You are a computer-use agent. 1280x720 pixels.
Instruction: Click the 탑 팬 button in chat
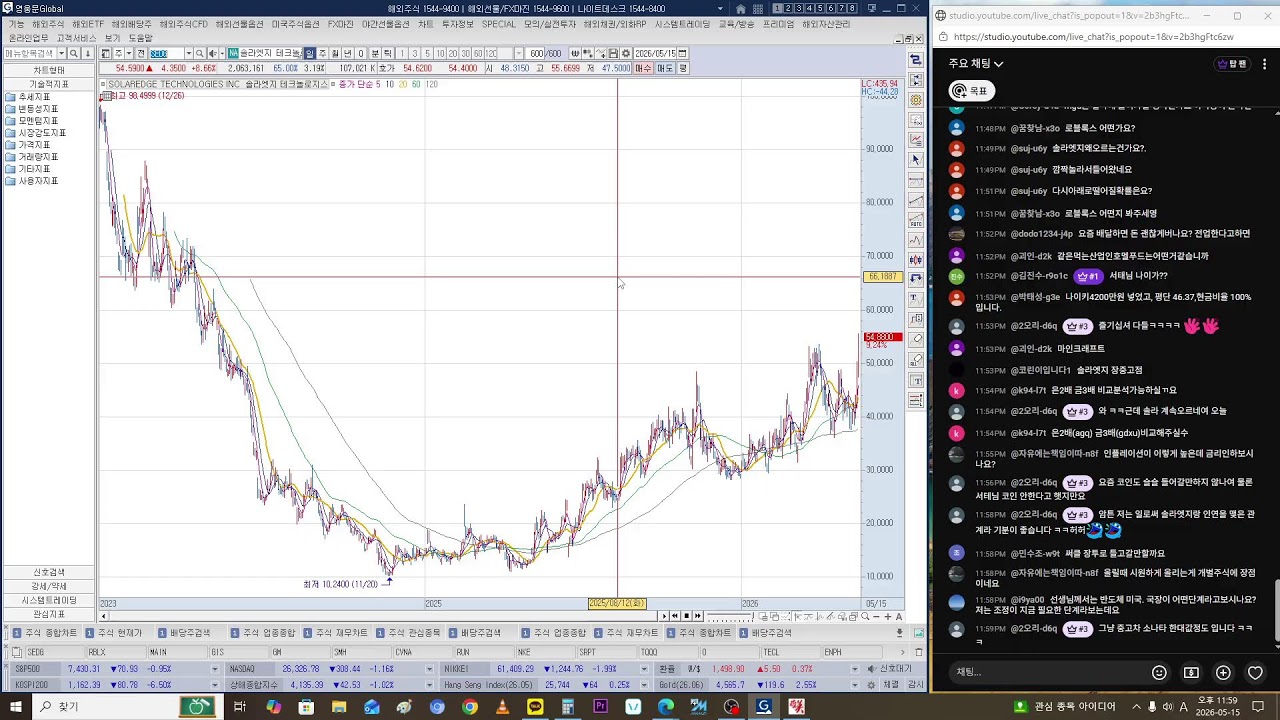(x=1232, y=64)
